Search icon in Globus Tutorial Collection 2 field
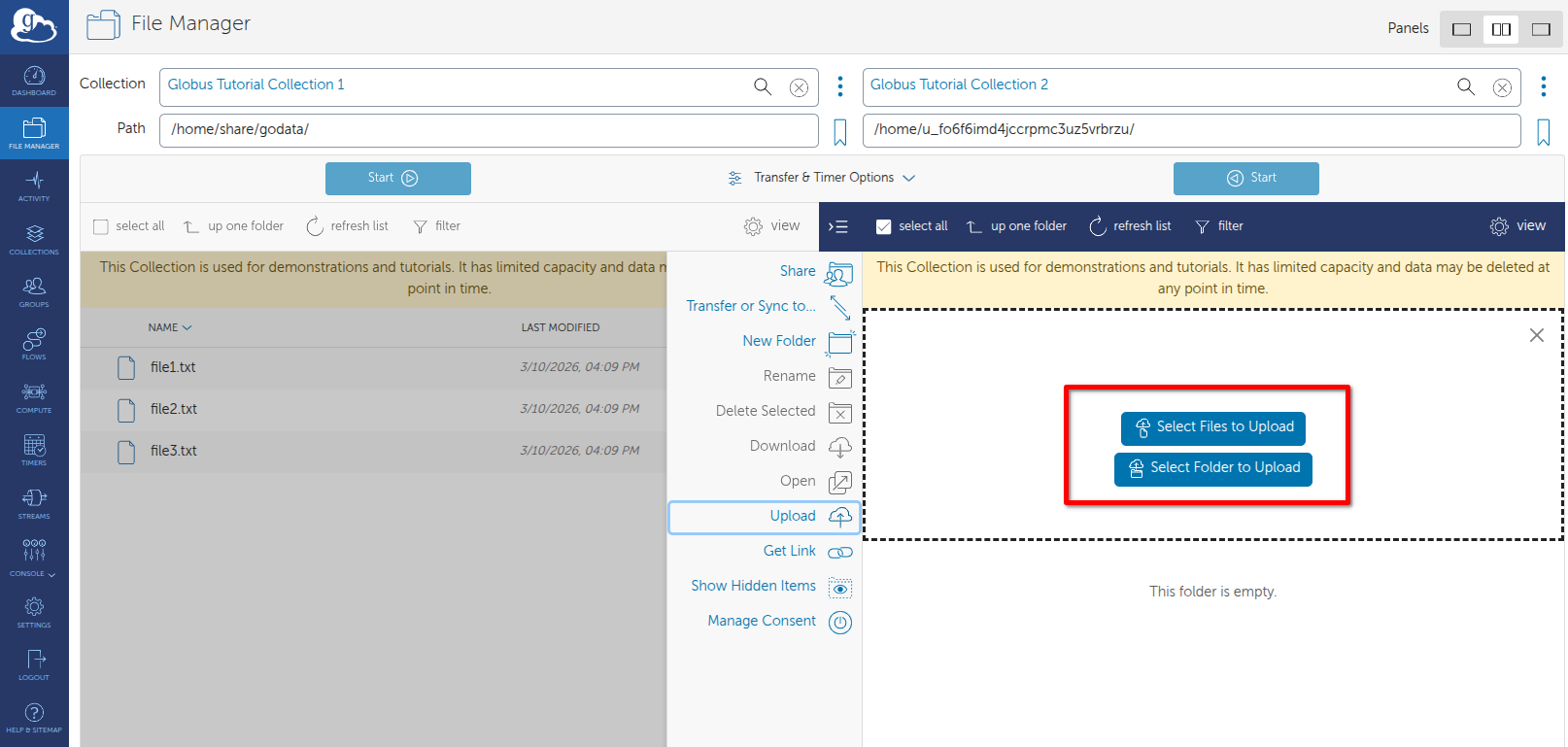 pyautogui.click(x=1466, y=86)
